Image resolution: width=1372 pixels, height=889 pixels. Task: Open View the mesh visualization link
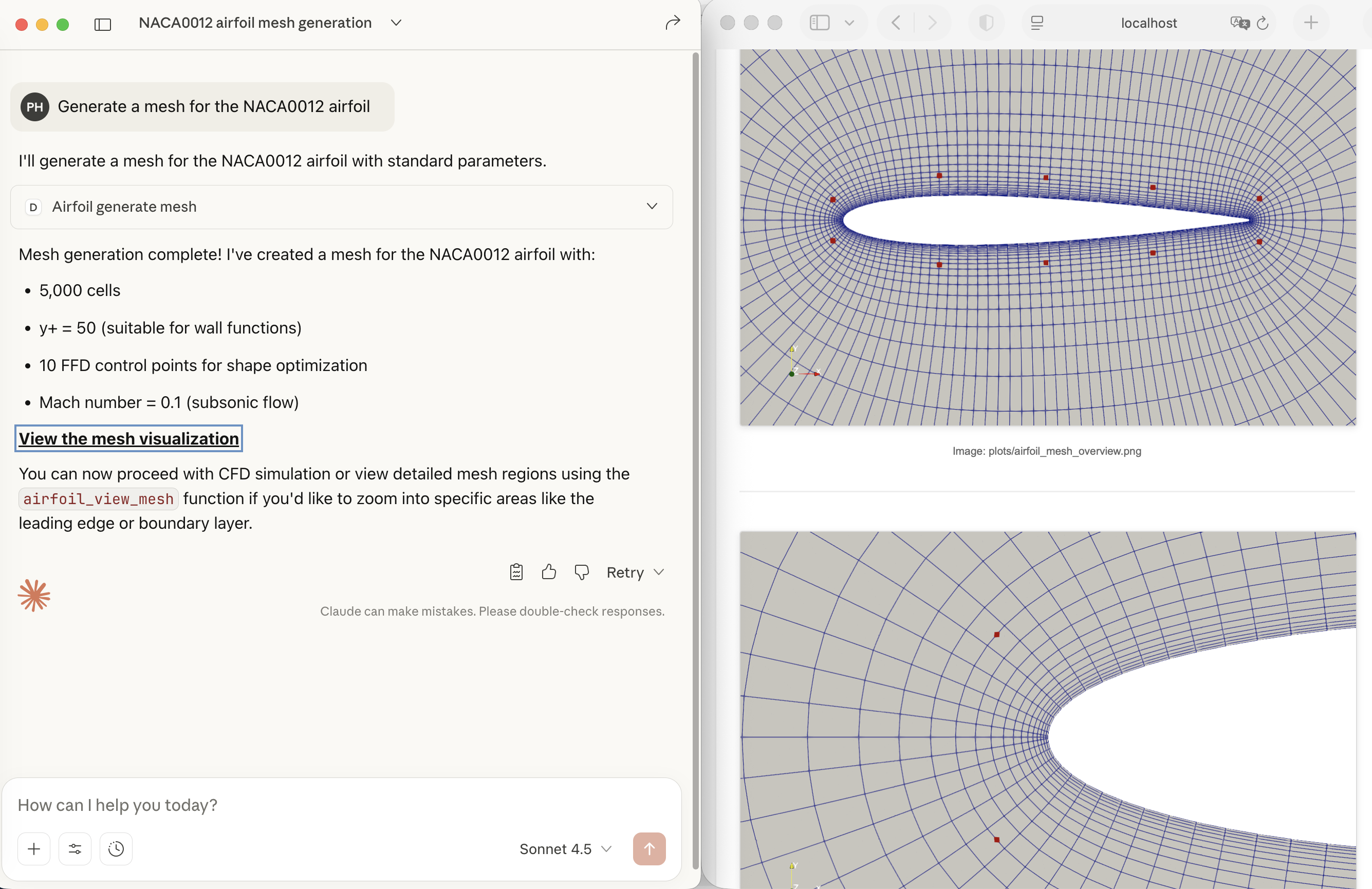pyautogui.click(x=128, y=439)
